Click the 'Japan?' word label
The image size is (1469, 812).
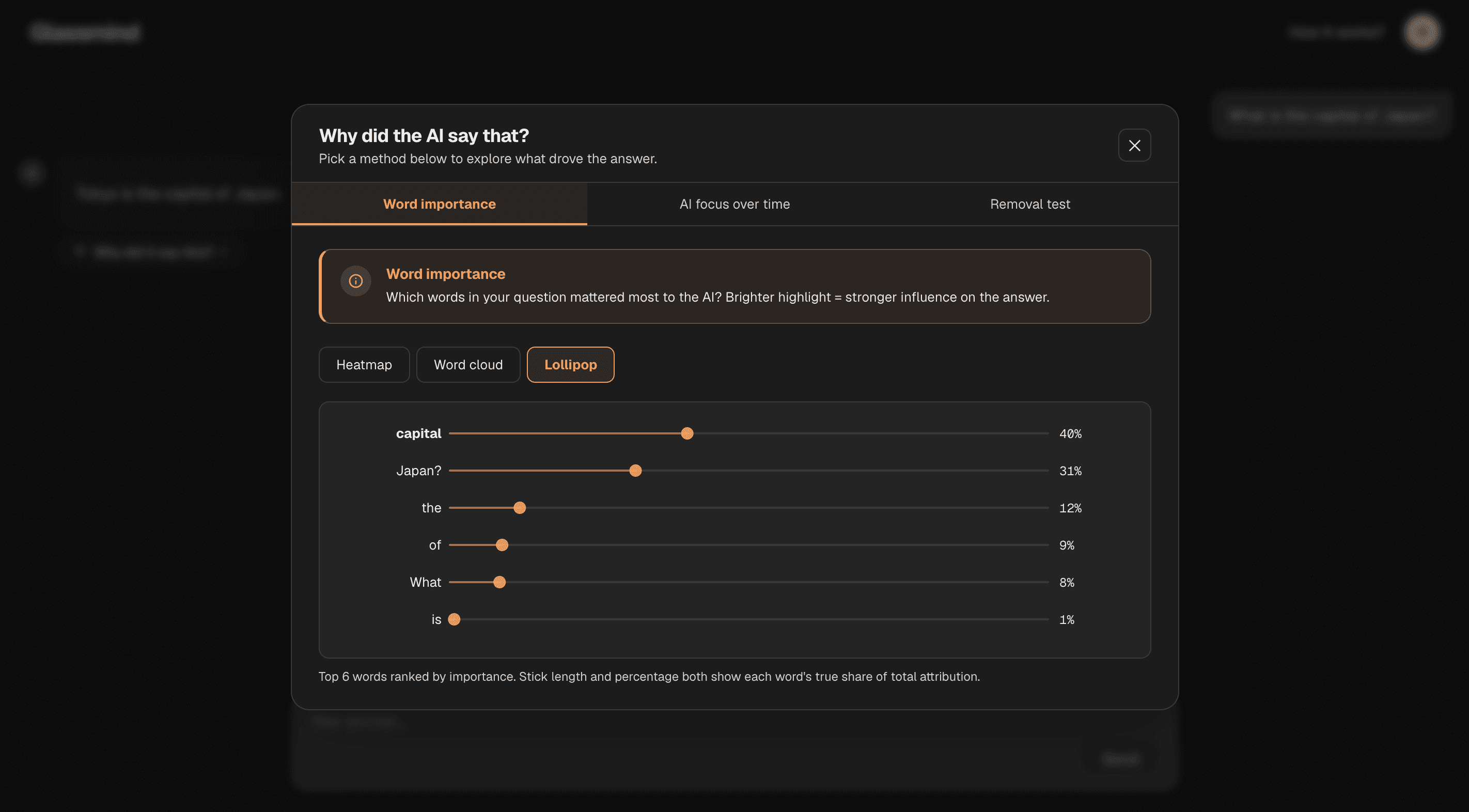[418, 471]
